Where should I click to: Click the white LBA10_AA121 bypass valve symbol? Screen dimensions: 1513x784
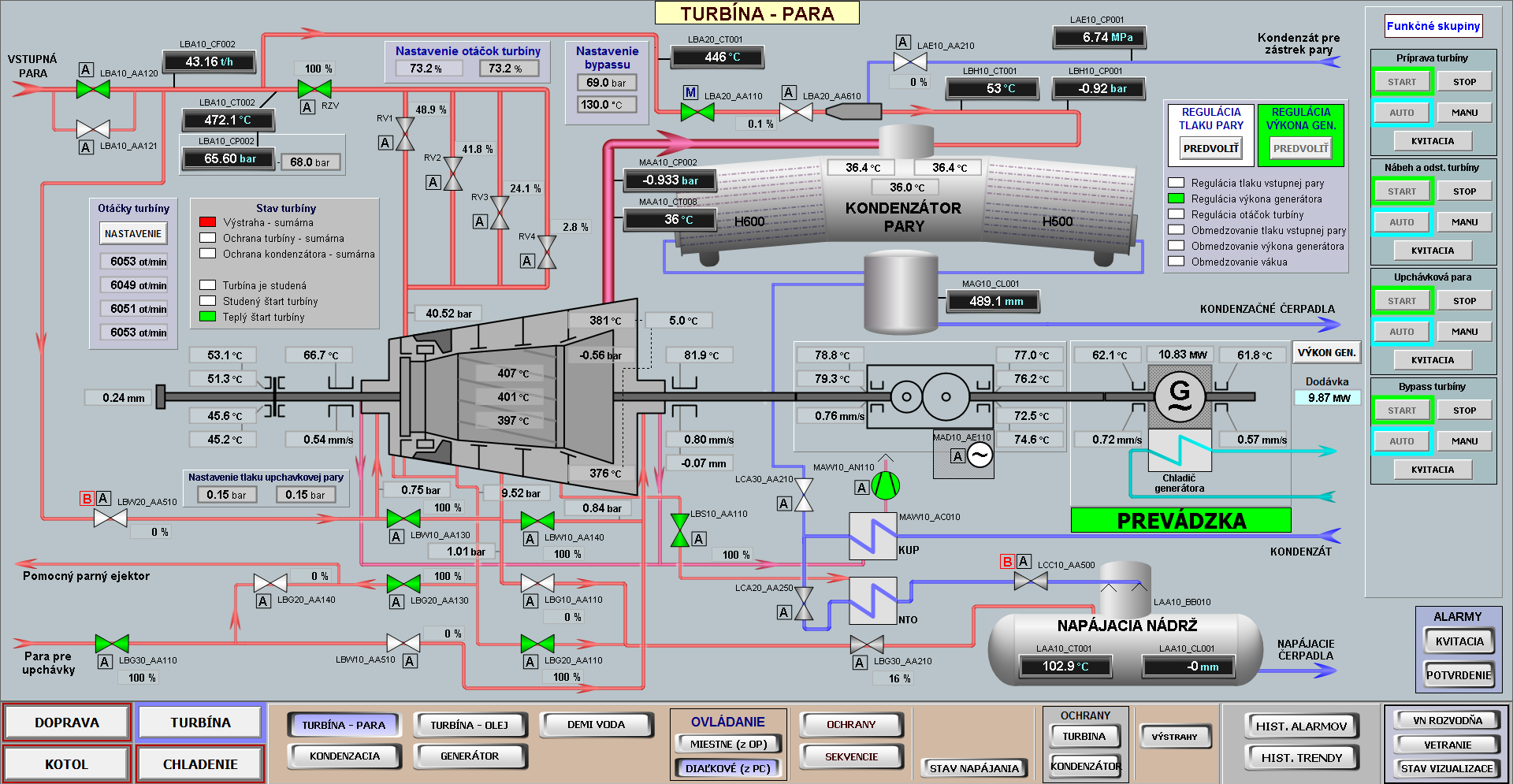pos(93,128)
